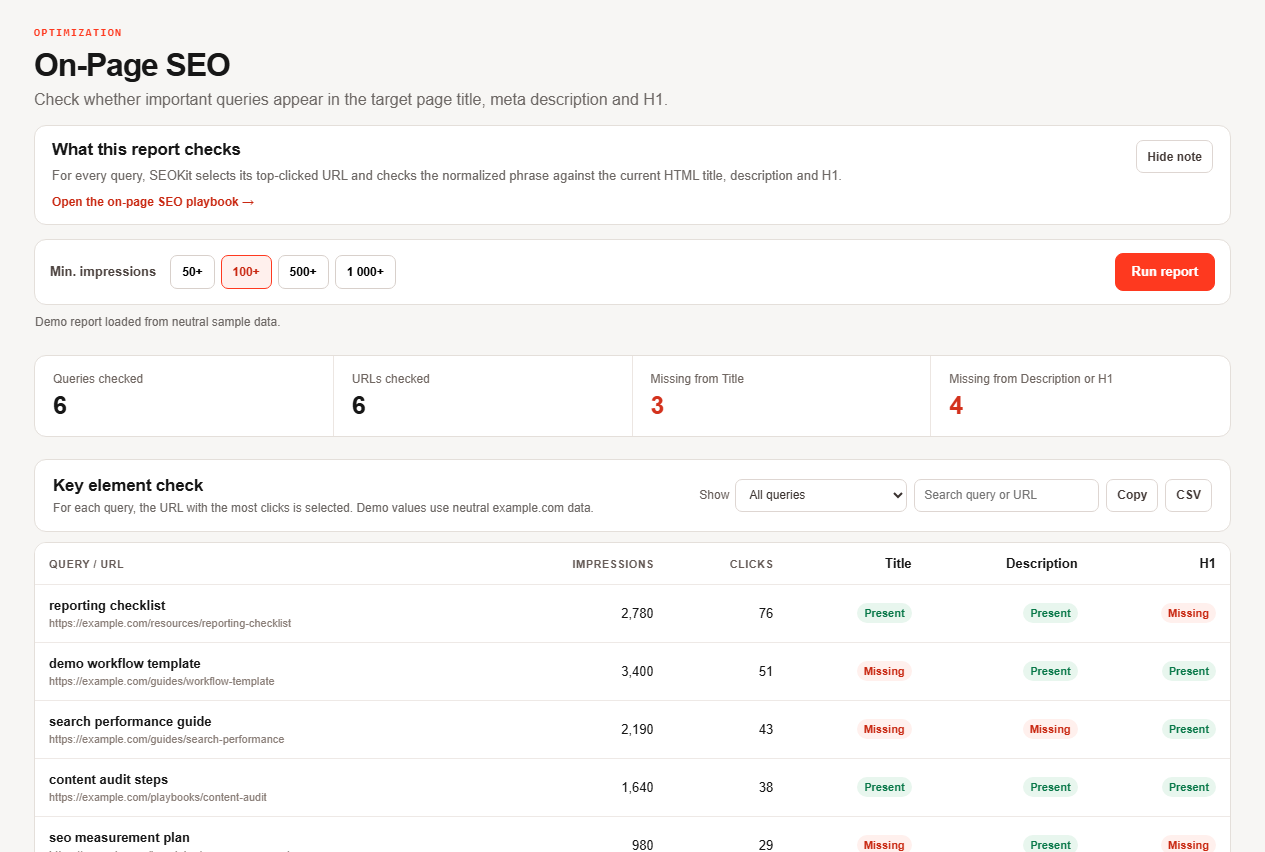This screenshot has height=852, width=1265.
Task: Click the H1 column header
Action: (1208, 564)
